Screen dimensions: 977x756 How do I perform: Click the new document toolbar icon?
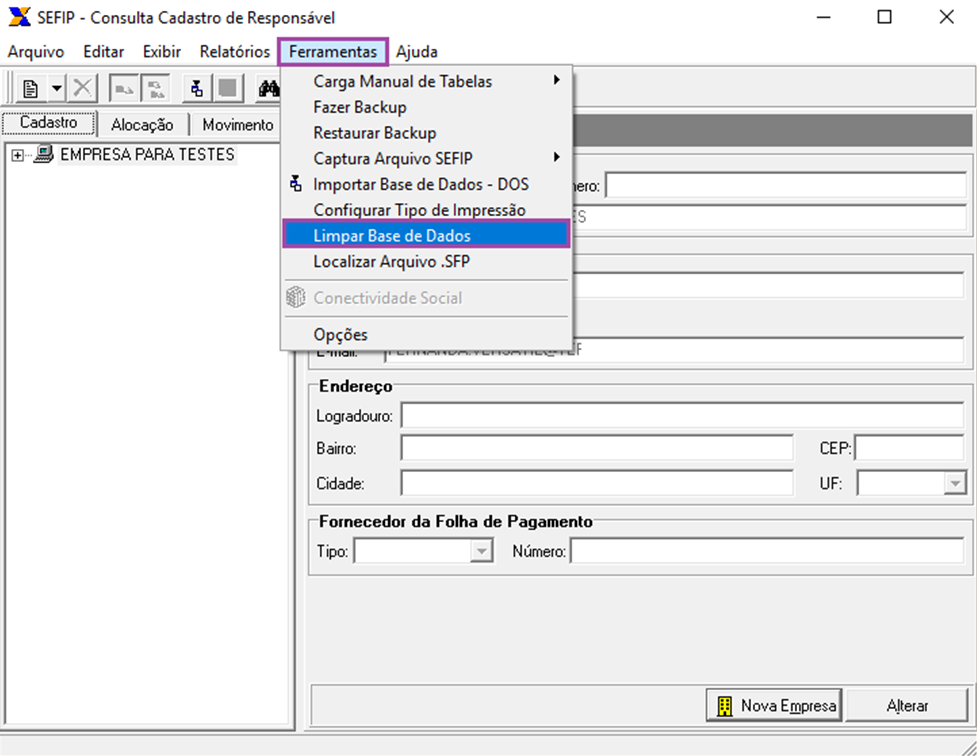30,89
